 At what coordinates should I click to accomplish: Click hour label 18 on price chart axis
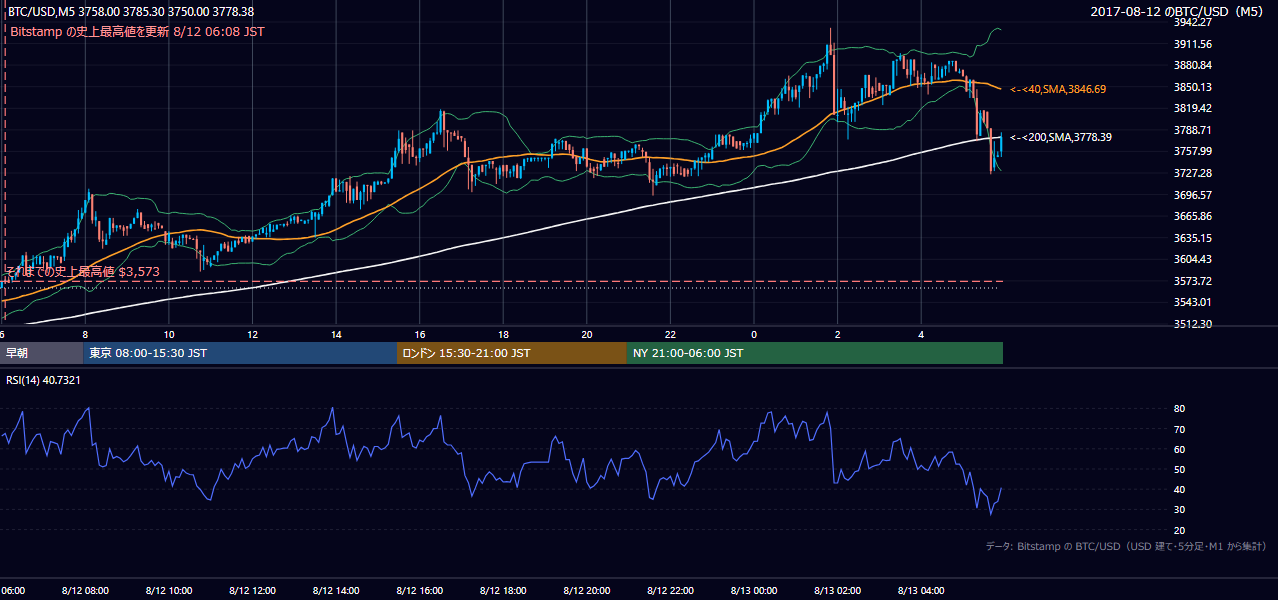coord(503,334)
